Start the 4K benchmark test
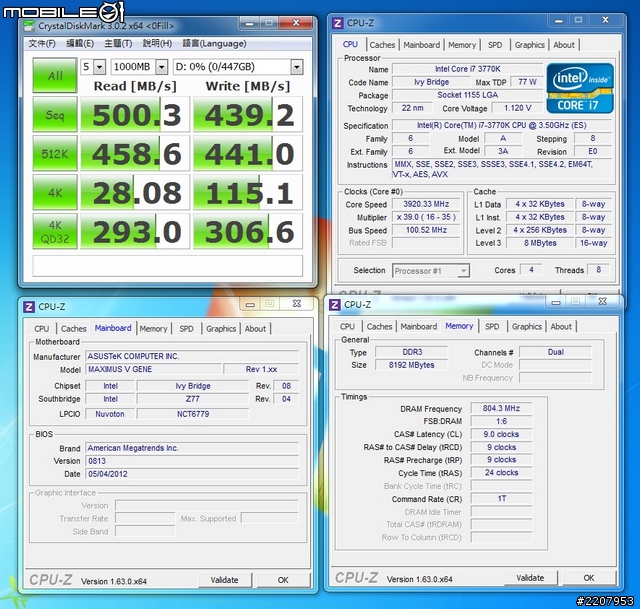640x609 pixels. [55, 192]
